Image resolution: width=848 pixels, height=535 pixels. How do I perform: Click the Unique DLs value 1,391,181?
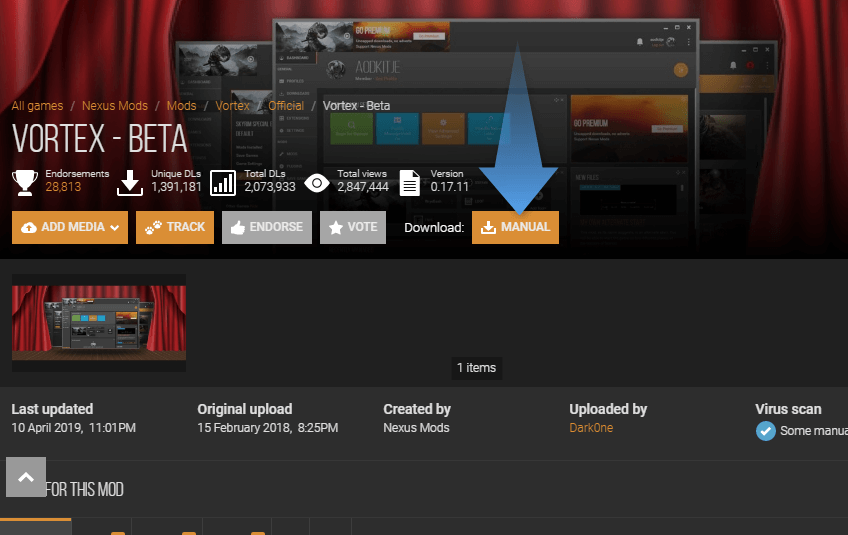[176, 187]
